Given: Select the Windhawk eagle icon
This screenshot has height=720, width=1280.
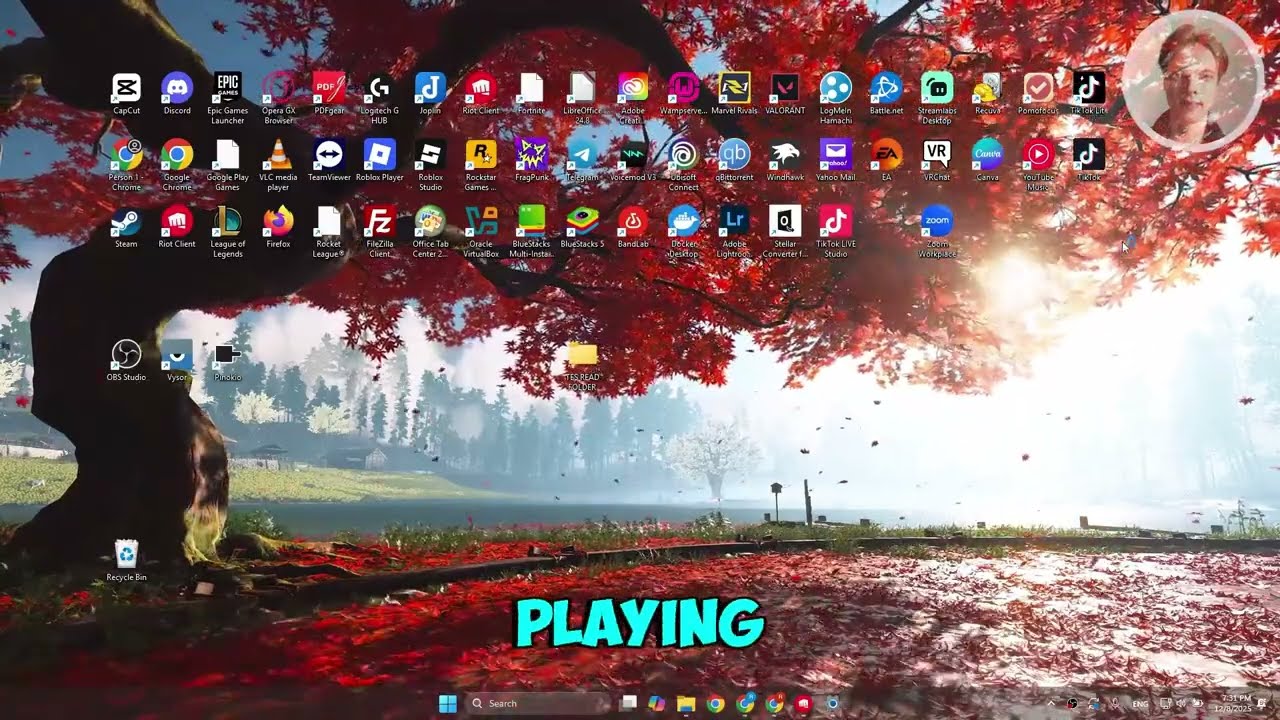Looking at the screenshot, I should coord(785,154).
